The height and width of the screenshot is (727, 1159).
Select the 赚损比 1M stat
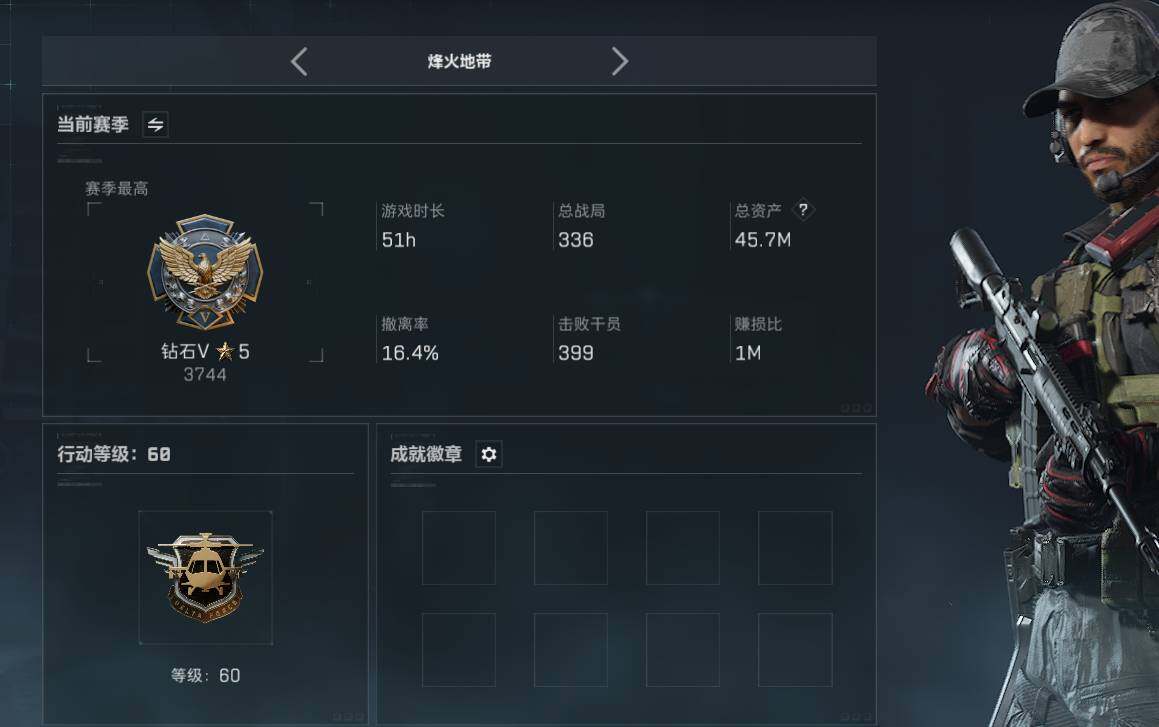(x=757, y=338)
